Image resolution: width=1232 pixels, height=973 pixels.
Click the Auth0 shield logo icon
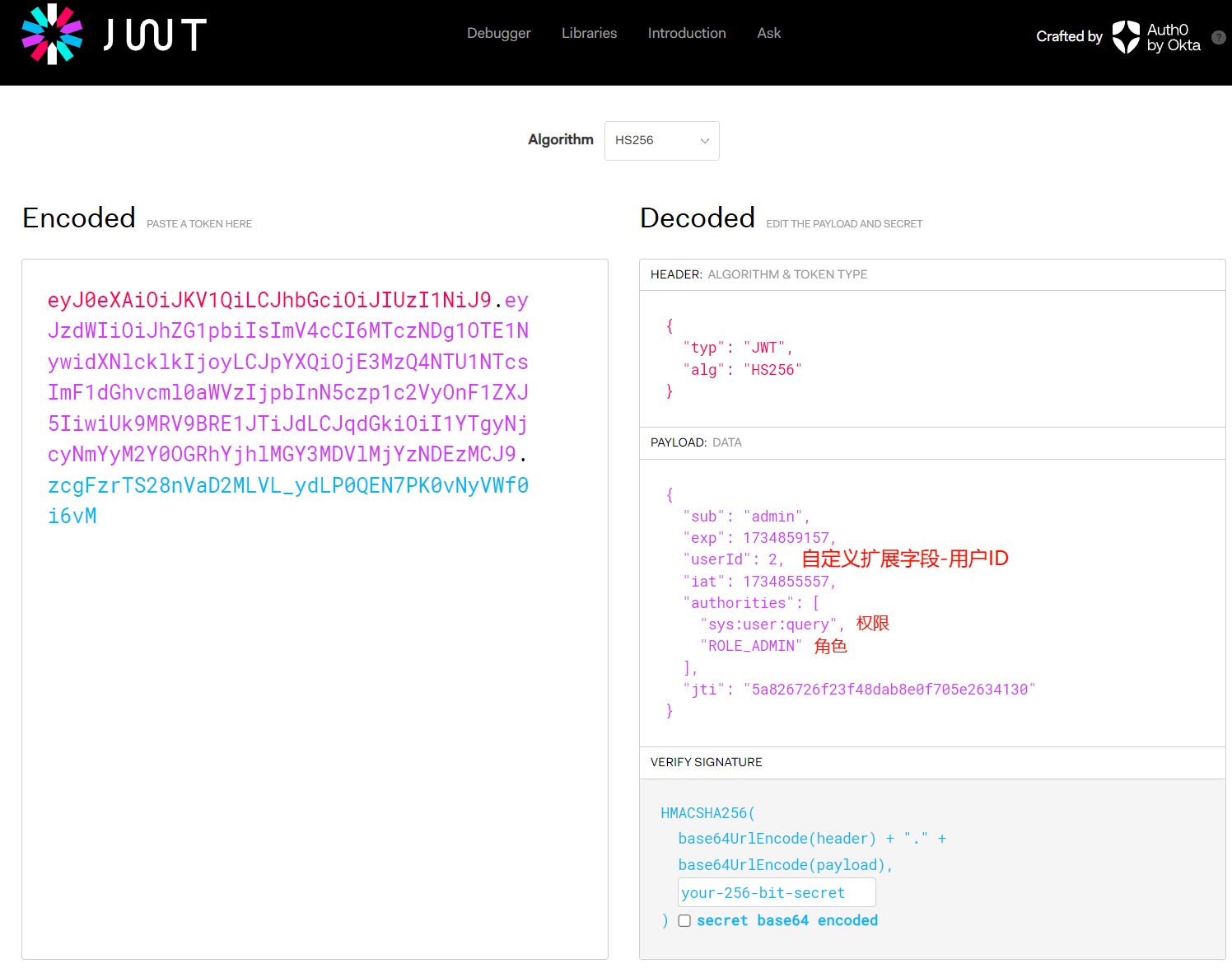pyautogui.click(x=1126, y=37)
